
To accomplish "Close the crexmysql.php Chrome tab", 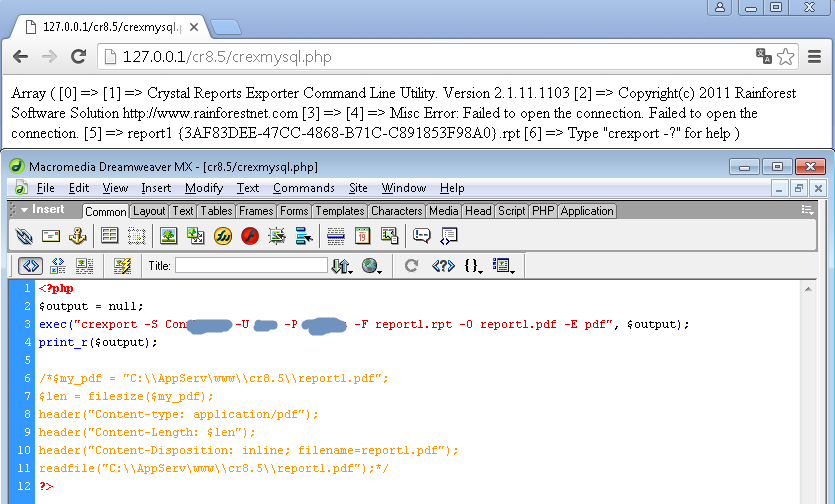I will [194, 27].
